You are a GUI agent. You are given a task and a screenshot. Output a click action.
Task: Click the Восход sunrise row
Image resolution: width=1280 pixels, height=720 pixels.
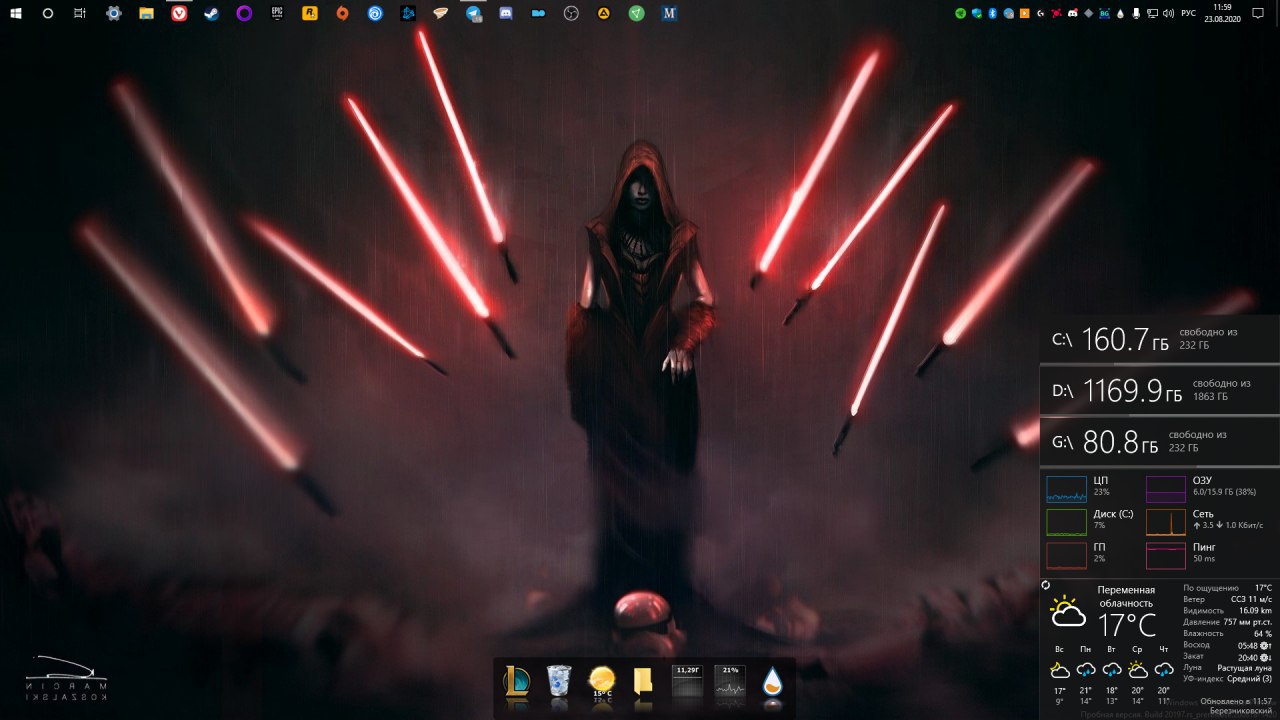pos(1227,645)
